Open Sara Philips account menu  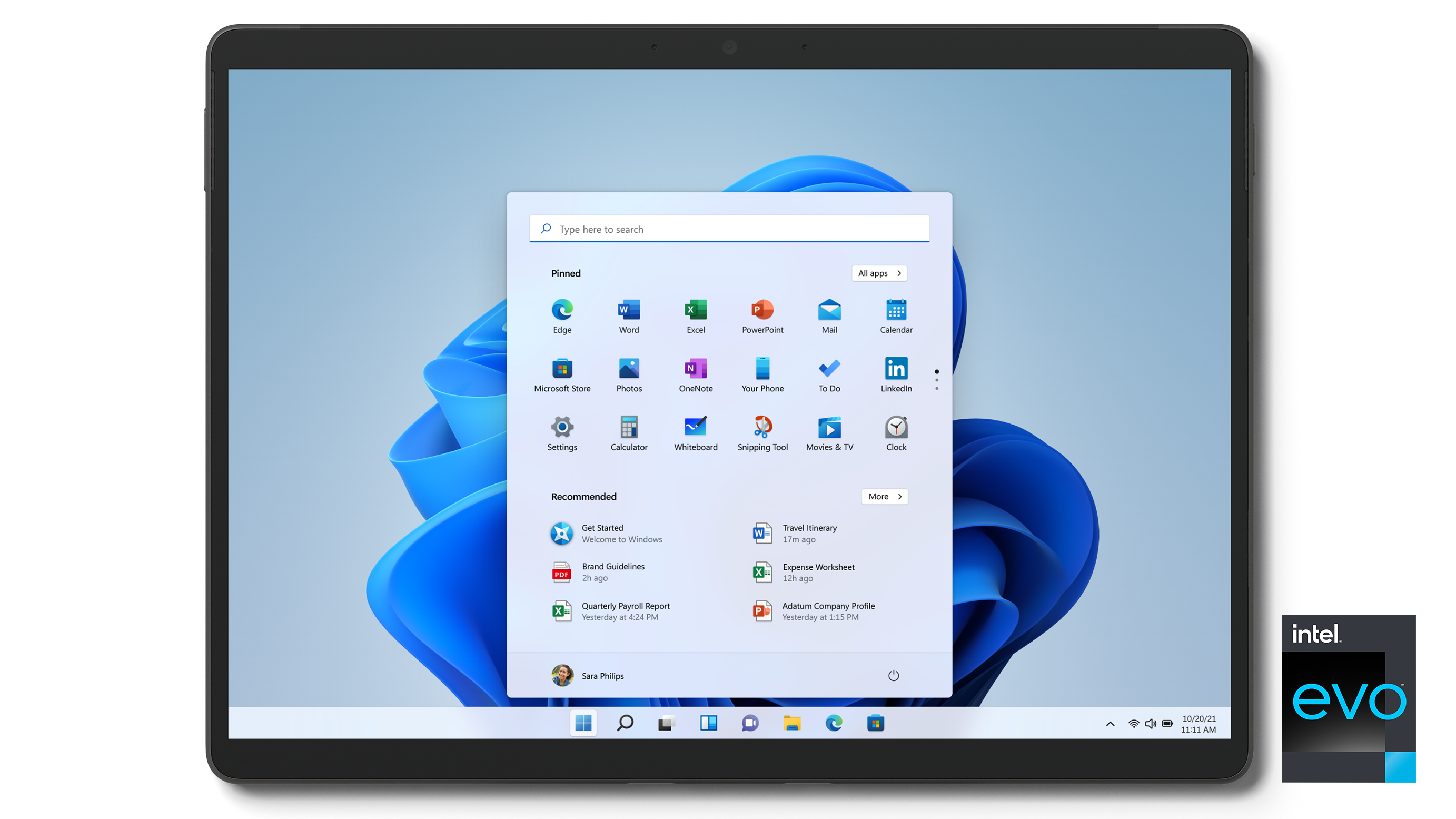point(587,675)
